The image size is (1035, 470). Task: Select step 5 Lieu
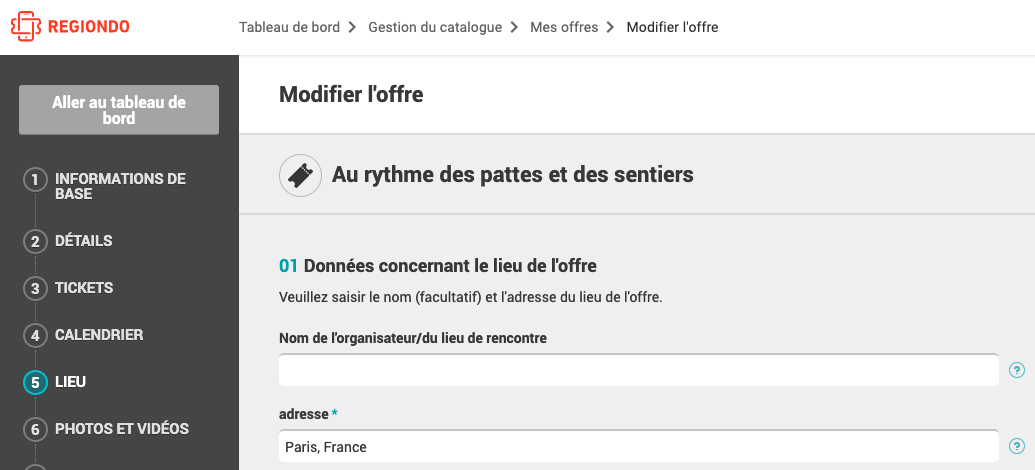71,382
